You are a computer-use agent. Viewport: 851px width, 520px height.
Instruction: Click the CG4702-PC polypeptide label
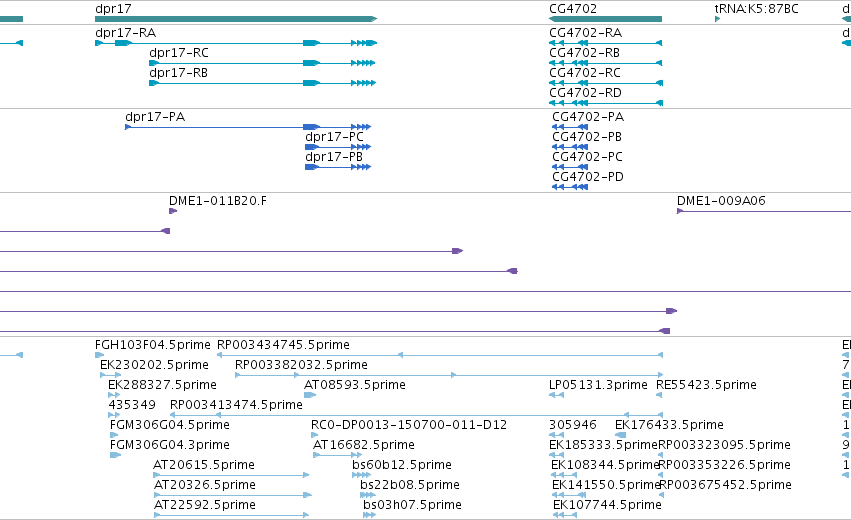(x=587, y=157)
